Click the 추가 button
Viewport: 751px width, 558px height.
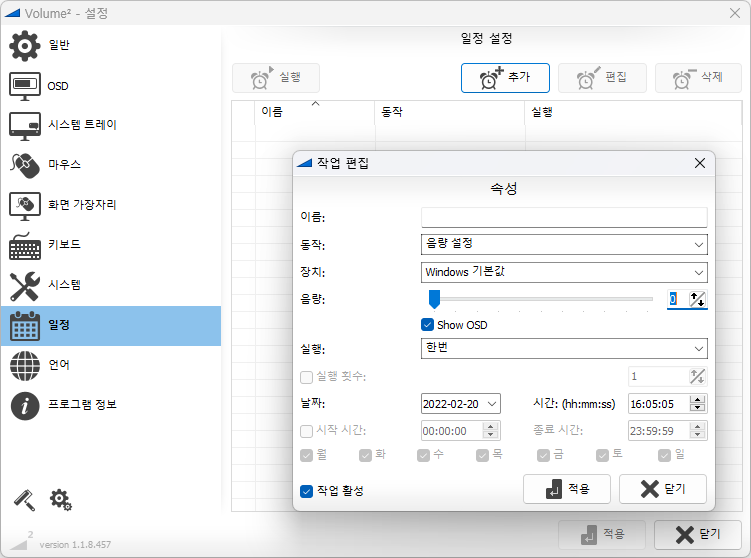coord(505,78)
